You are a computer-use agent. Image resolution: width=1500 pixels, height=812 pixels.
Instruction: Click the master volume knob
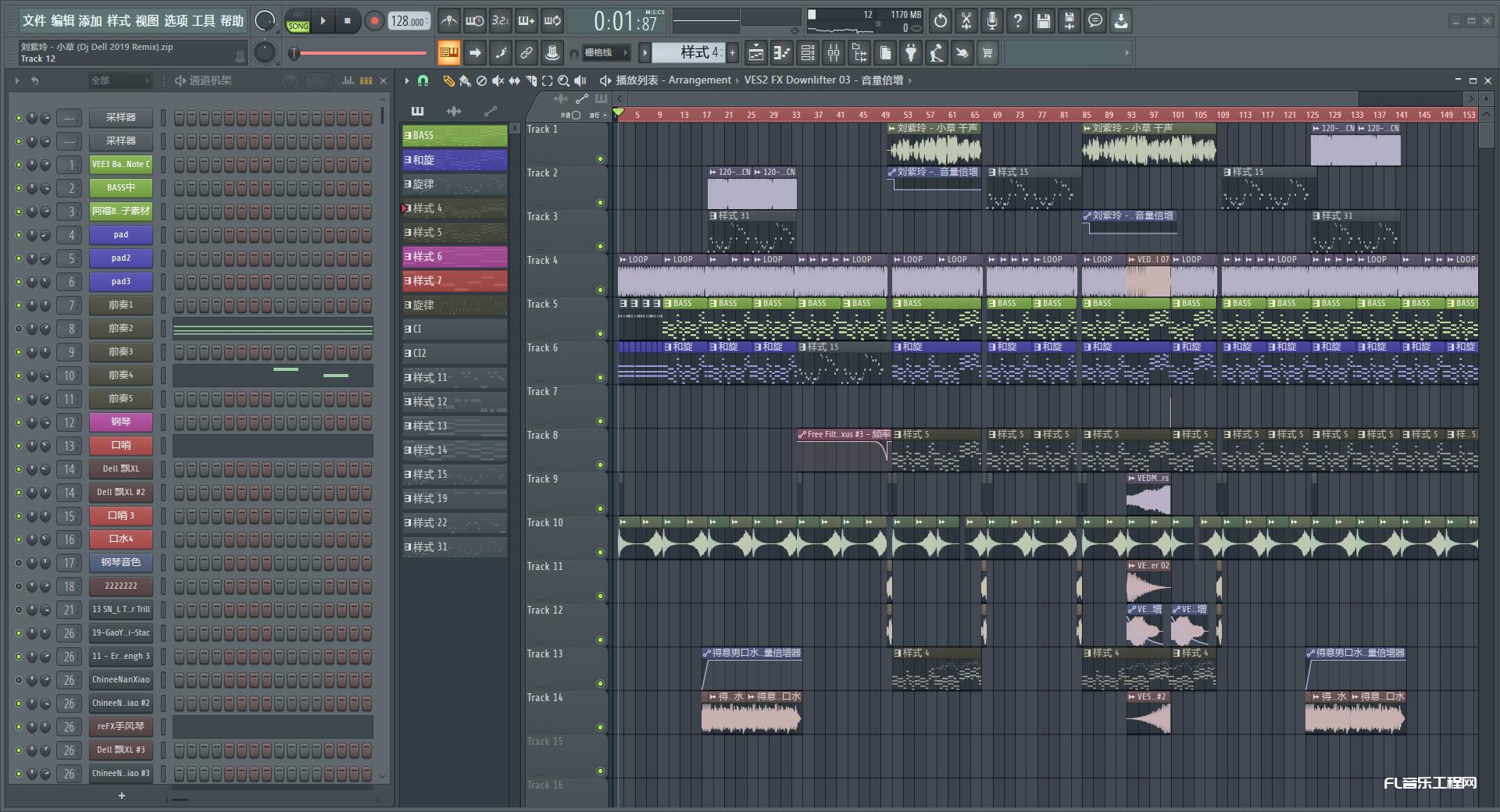[x=265, y=21]
